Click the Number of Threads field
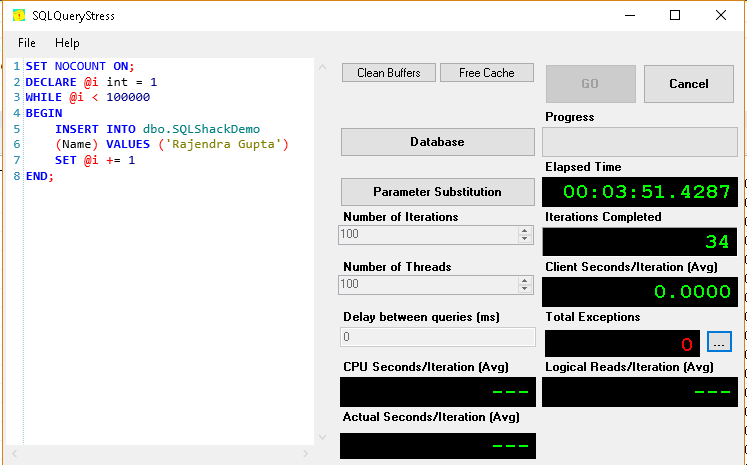 click(427, 285)
